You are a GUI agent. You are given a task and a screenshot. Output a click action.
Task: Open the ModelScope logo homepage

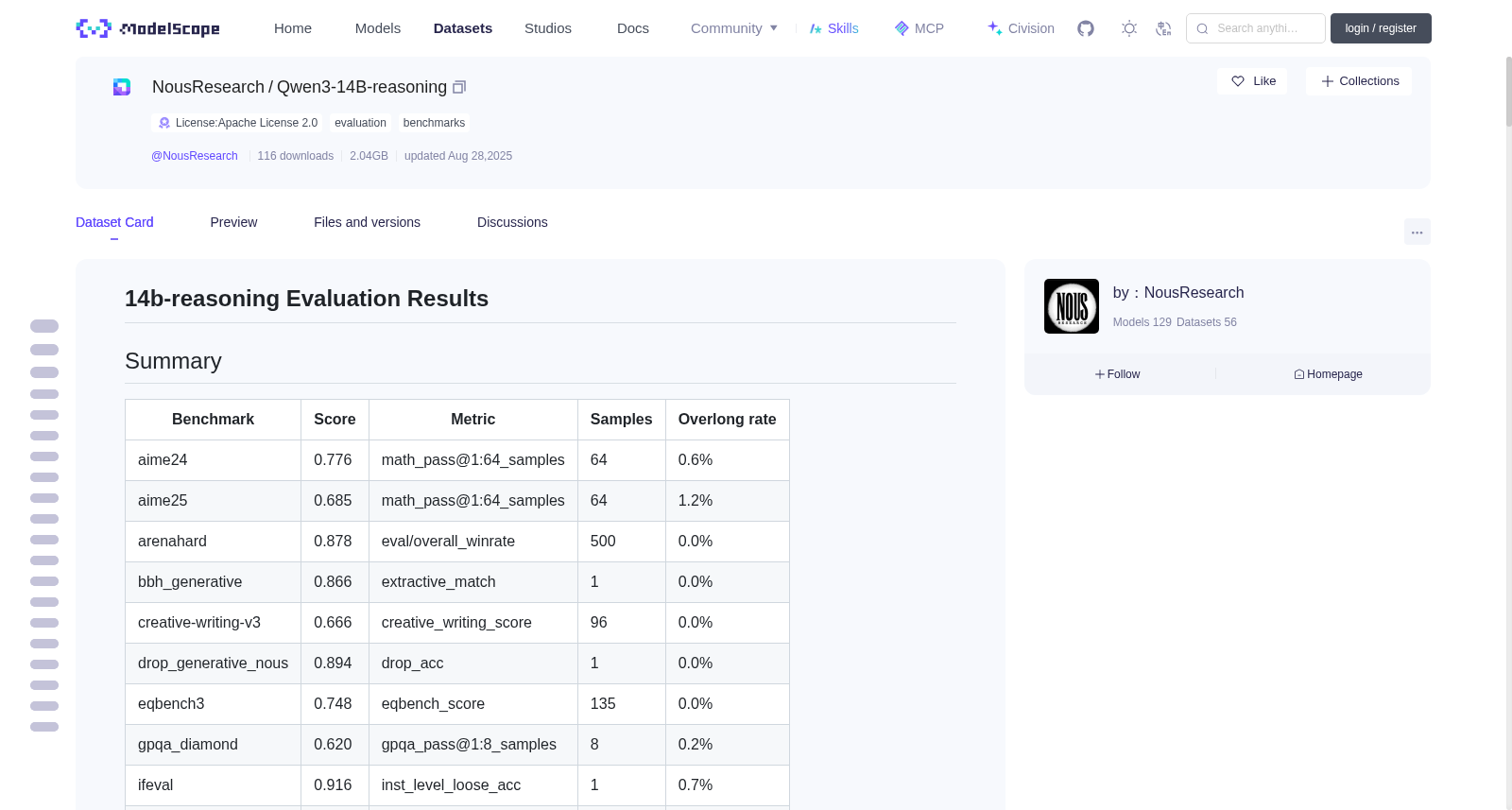148,28
